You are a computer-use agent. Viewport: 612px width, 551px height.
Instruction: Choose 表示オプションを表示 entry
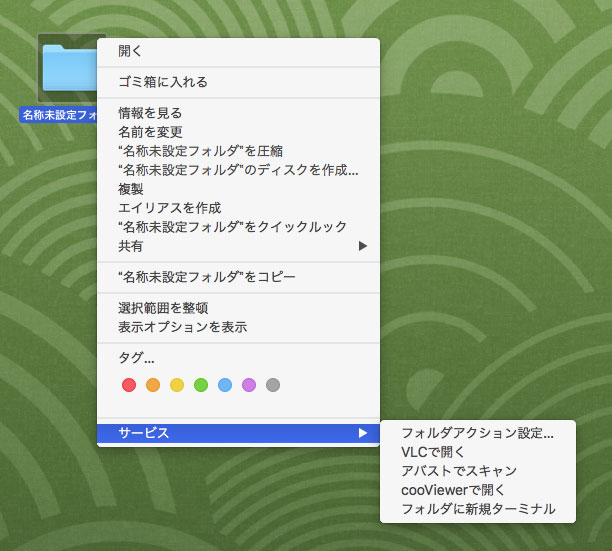coord(238,327)
